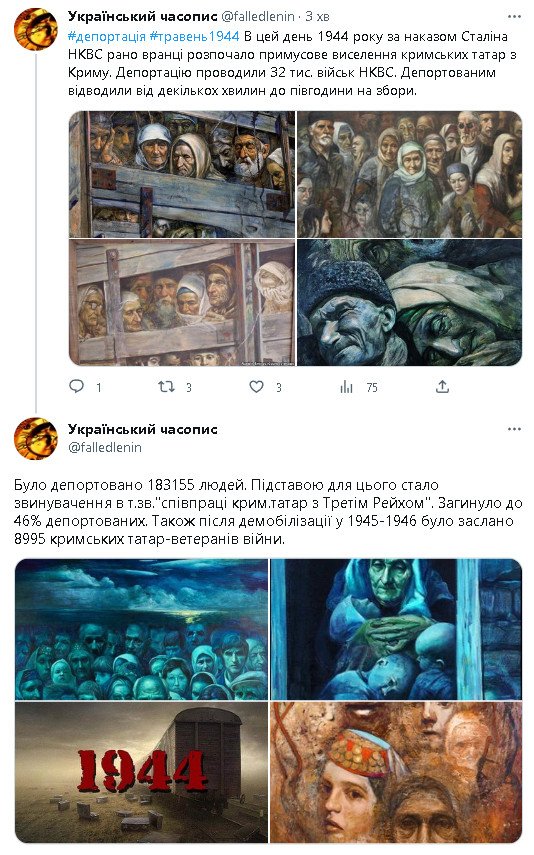View analytics bar chart icon showing 75
Image resolution: width=534 pixels, height=855 pixels.
click(x=346, y=387)
